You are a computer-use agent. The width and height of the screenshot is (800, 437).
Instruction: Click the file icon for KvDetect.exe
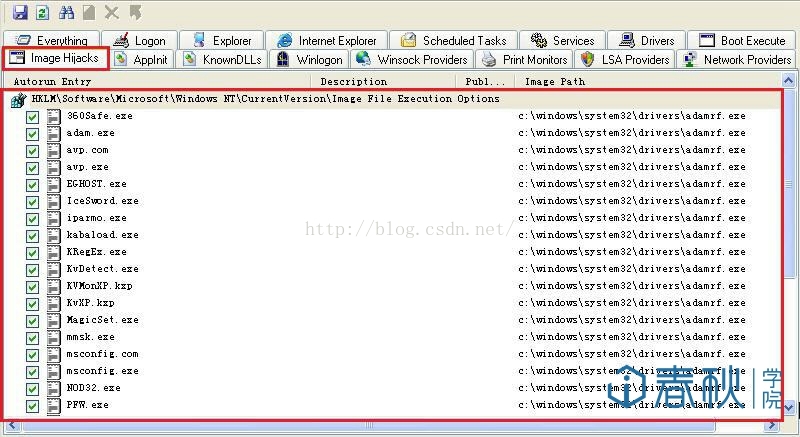click(x=54, y=270)
